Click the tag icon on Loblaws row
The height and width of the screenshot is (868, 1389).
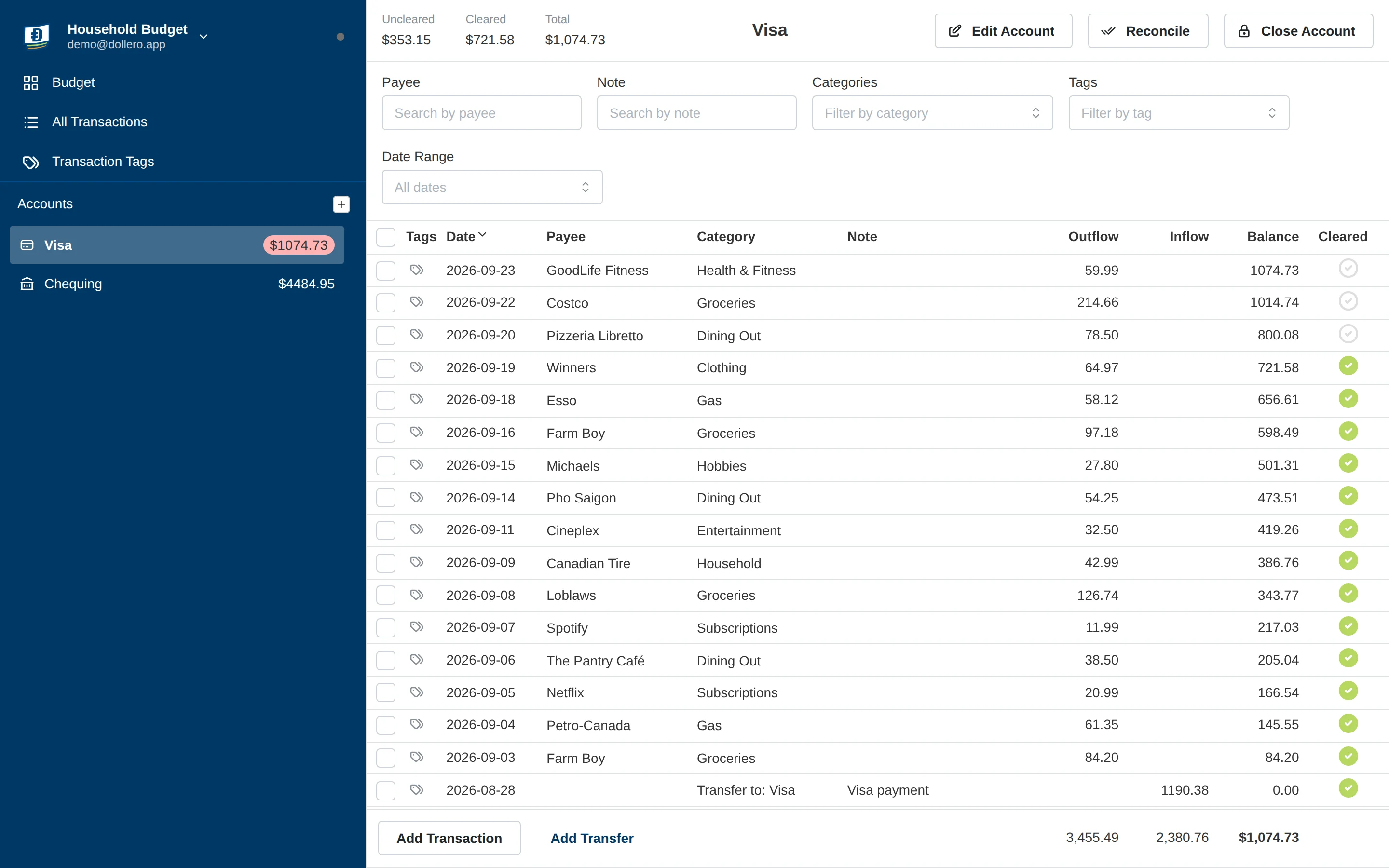417,595
